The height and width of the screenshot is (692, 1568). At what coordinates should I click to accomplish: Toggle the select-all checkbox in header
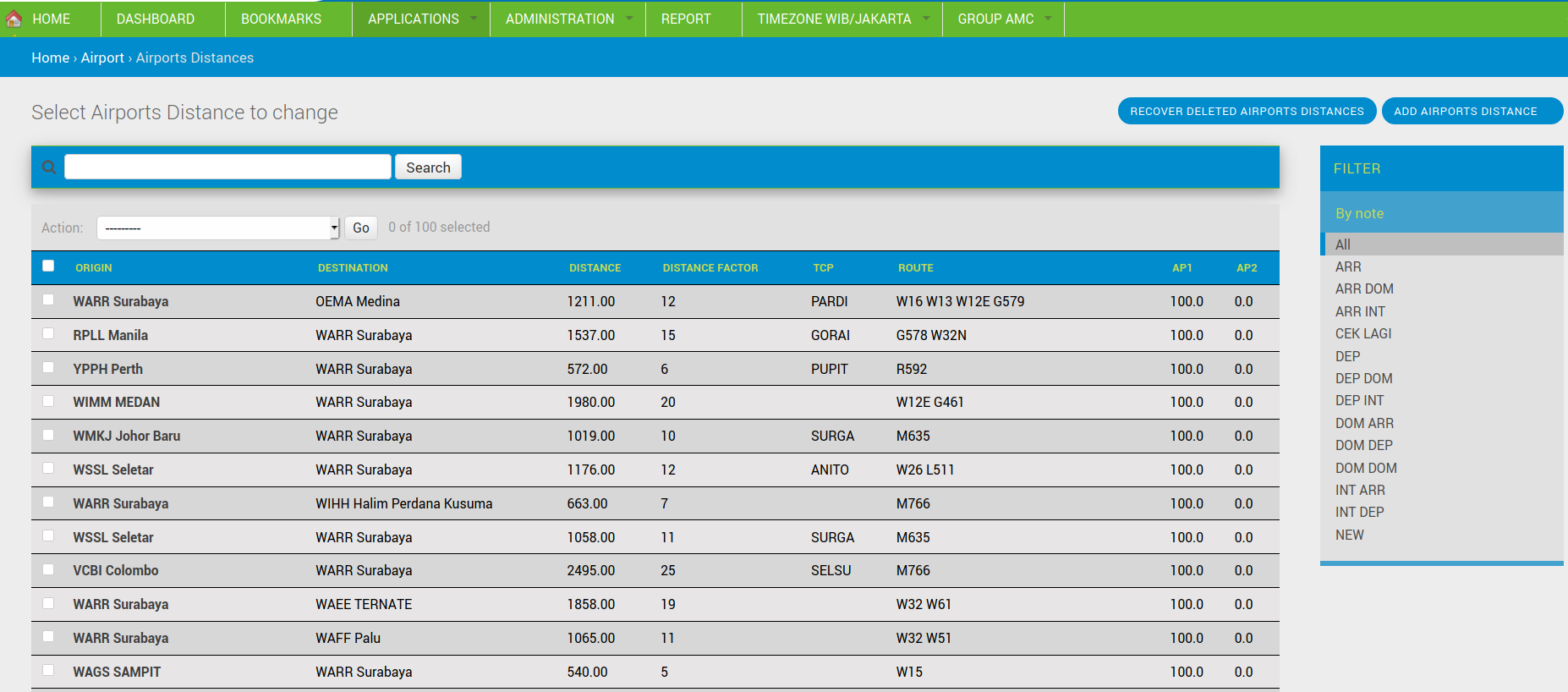(48, 266)
